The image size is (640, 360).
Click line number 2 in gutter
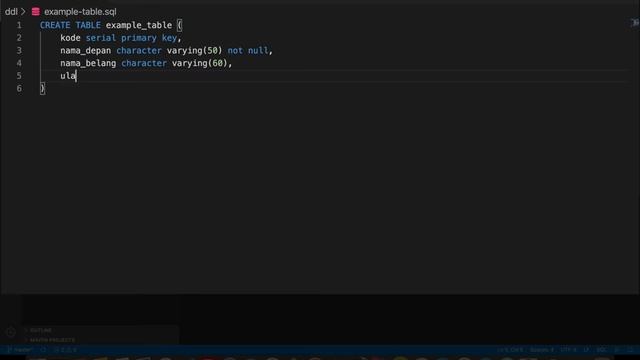[x=19, y=38]
